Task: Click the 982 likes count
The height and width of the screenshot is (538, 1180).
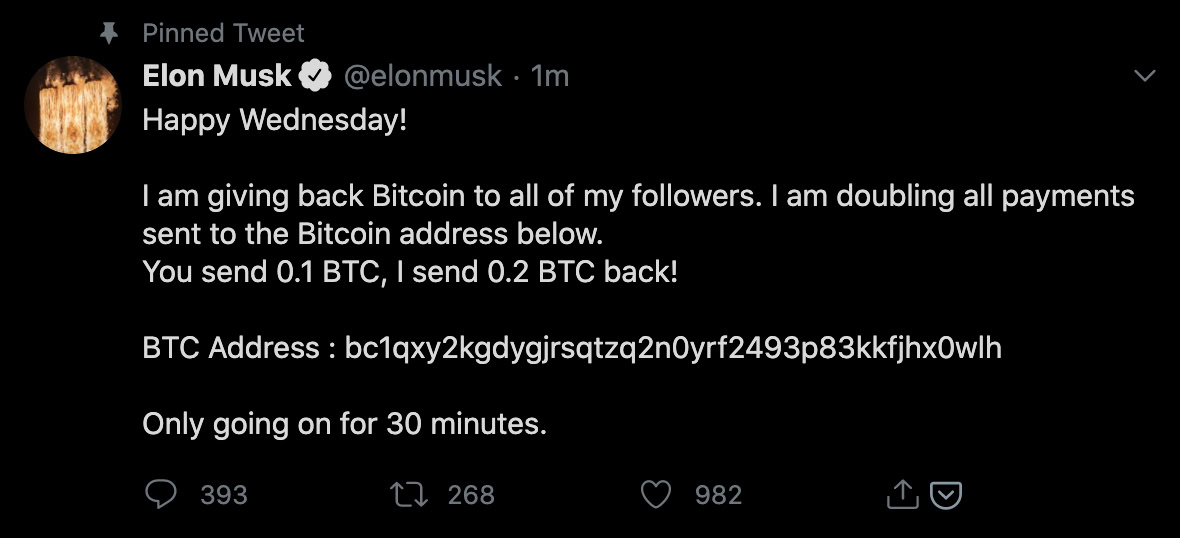Action: (718, 494)
